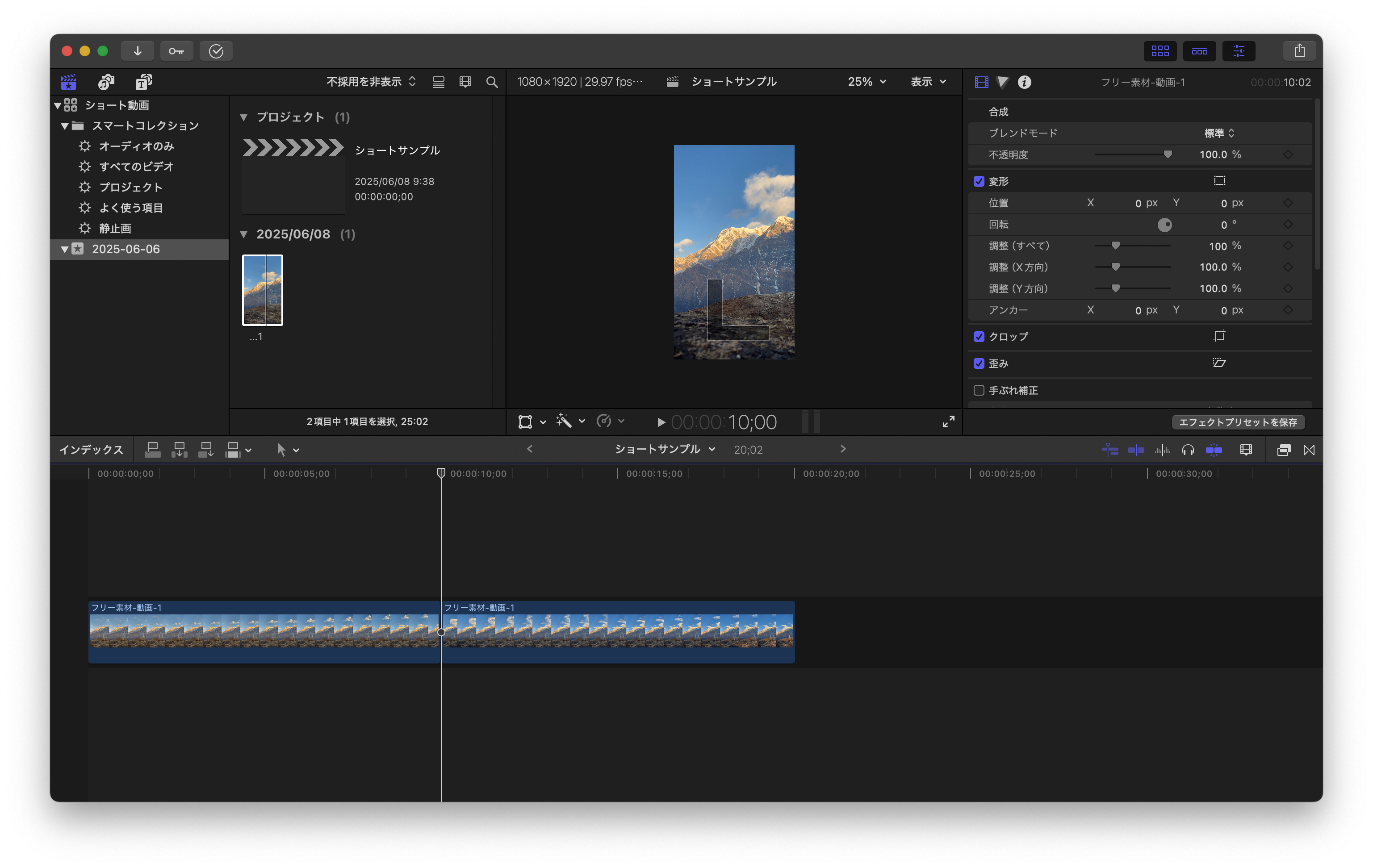Click the browser search magnifier icon
Image resolution: width=1373 pixels, height=868 pixels.
tap(491, 82)
